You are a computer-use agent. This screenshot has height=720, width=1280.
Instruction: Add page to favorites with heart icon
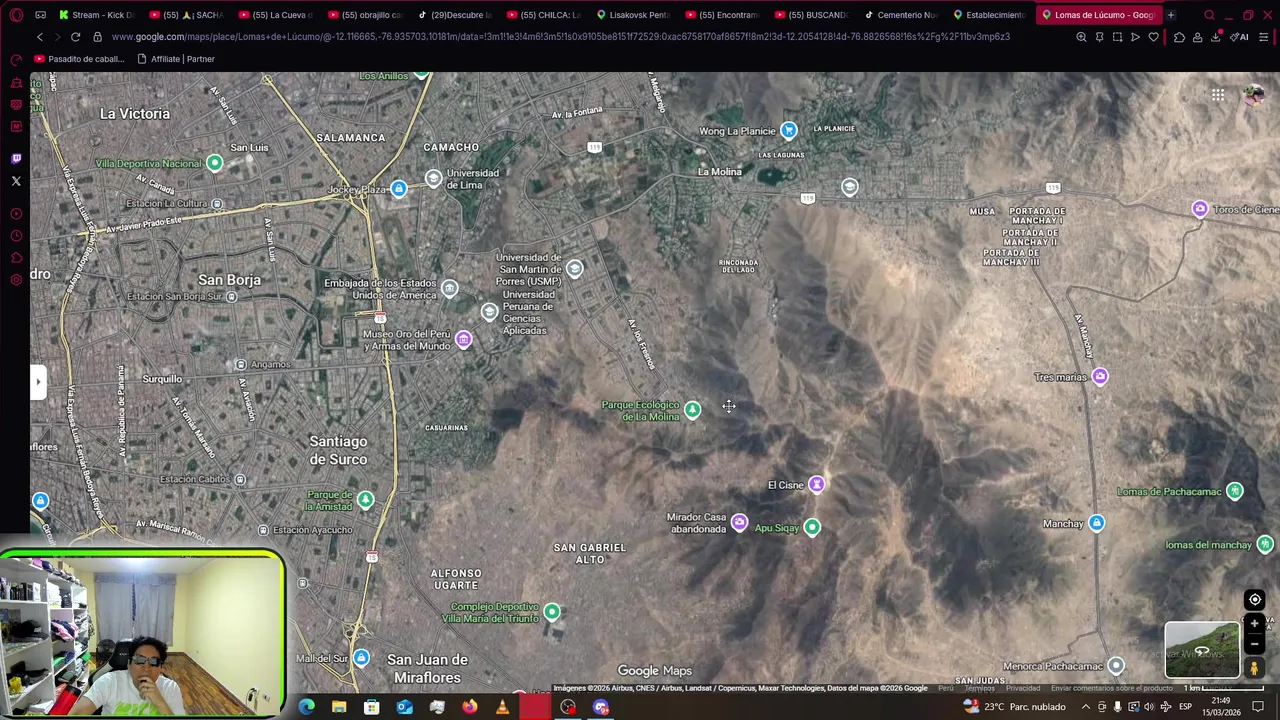tap(1153, 37)
